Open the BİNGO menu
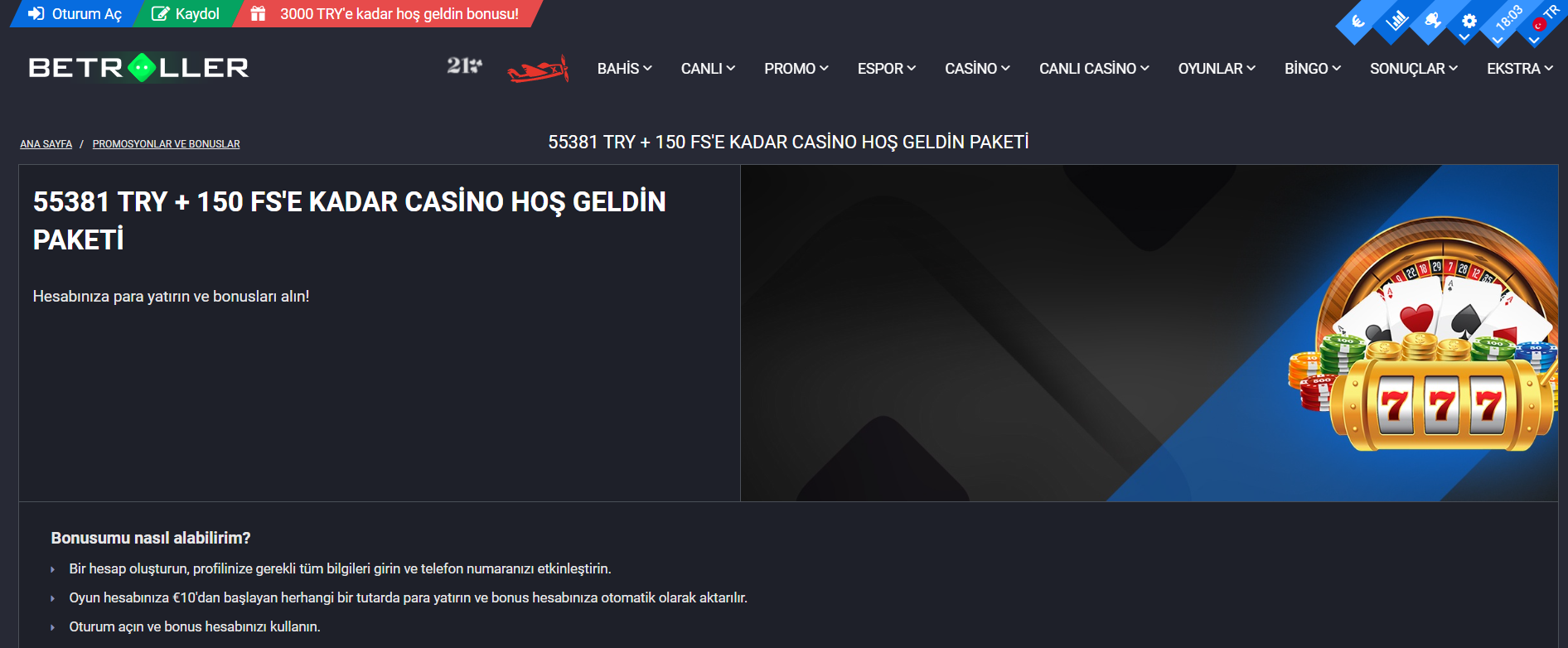The image size is (1568, 648). point(1313,69)
